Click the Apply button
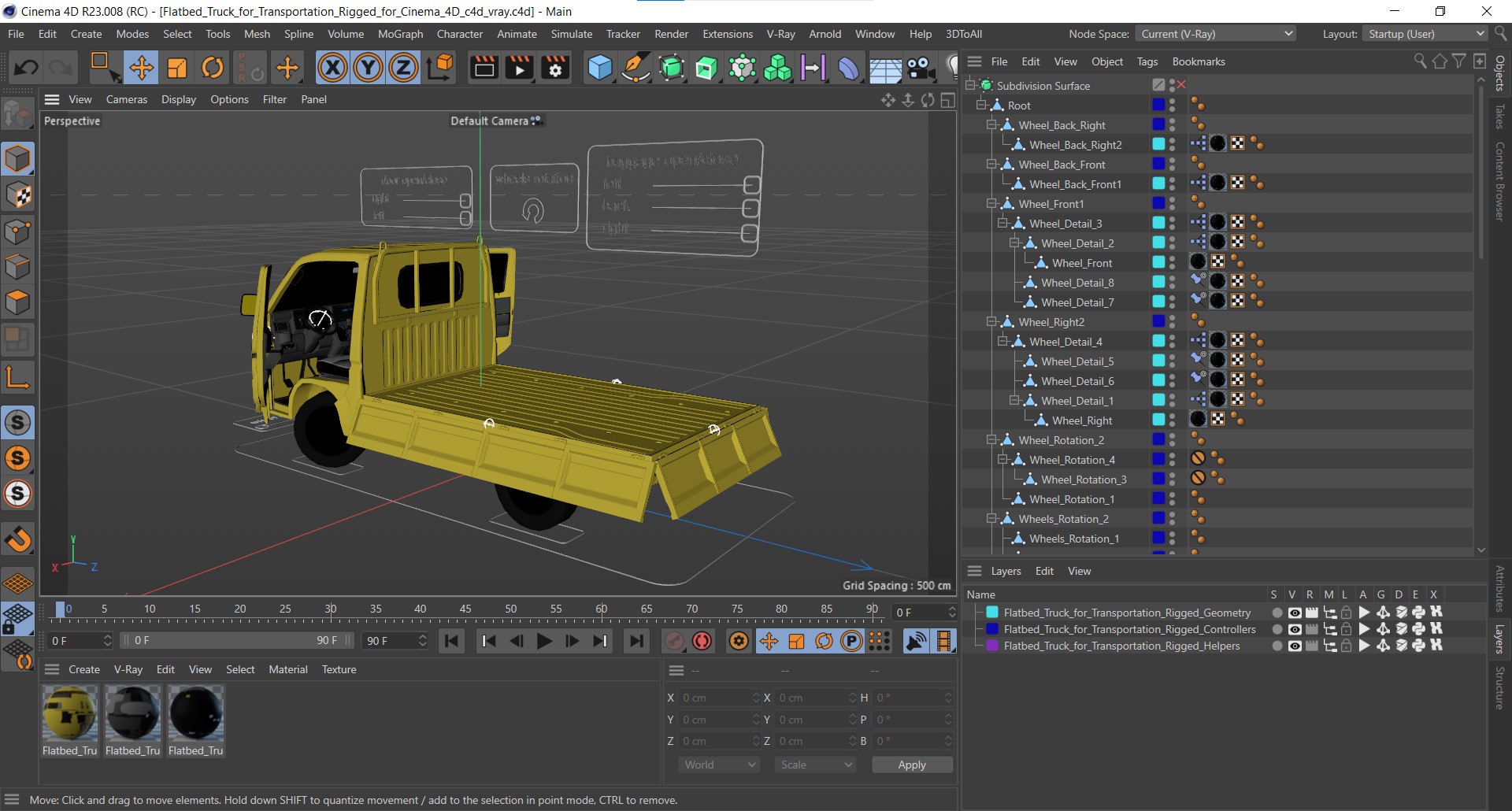 [912, 765]
